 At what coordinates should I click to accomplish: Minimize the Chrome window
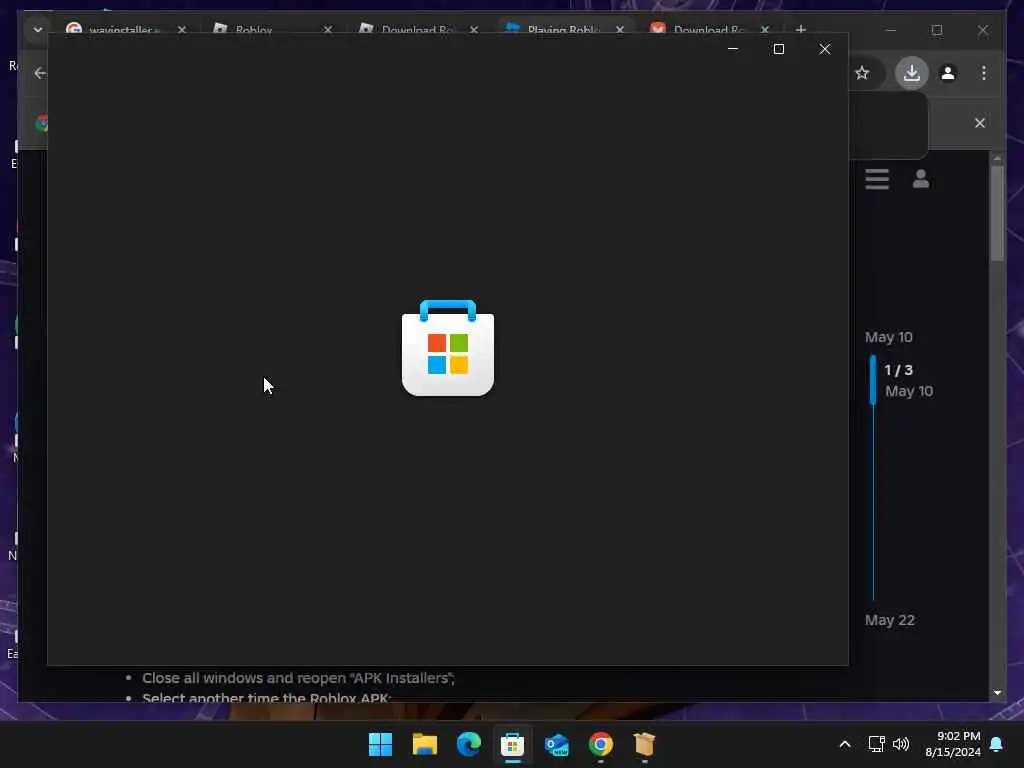[891, 30]
